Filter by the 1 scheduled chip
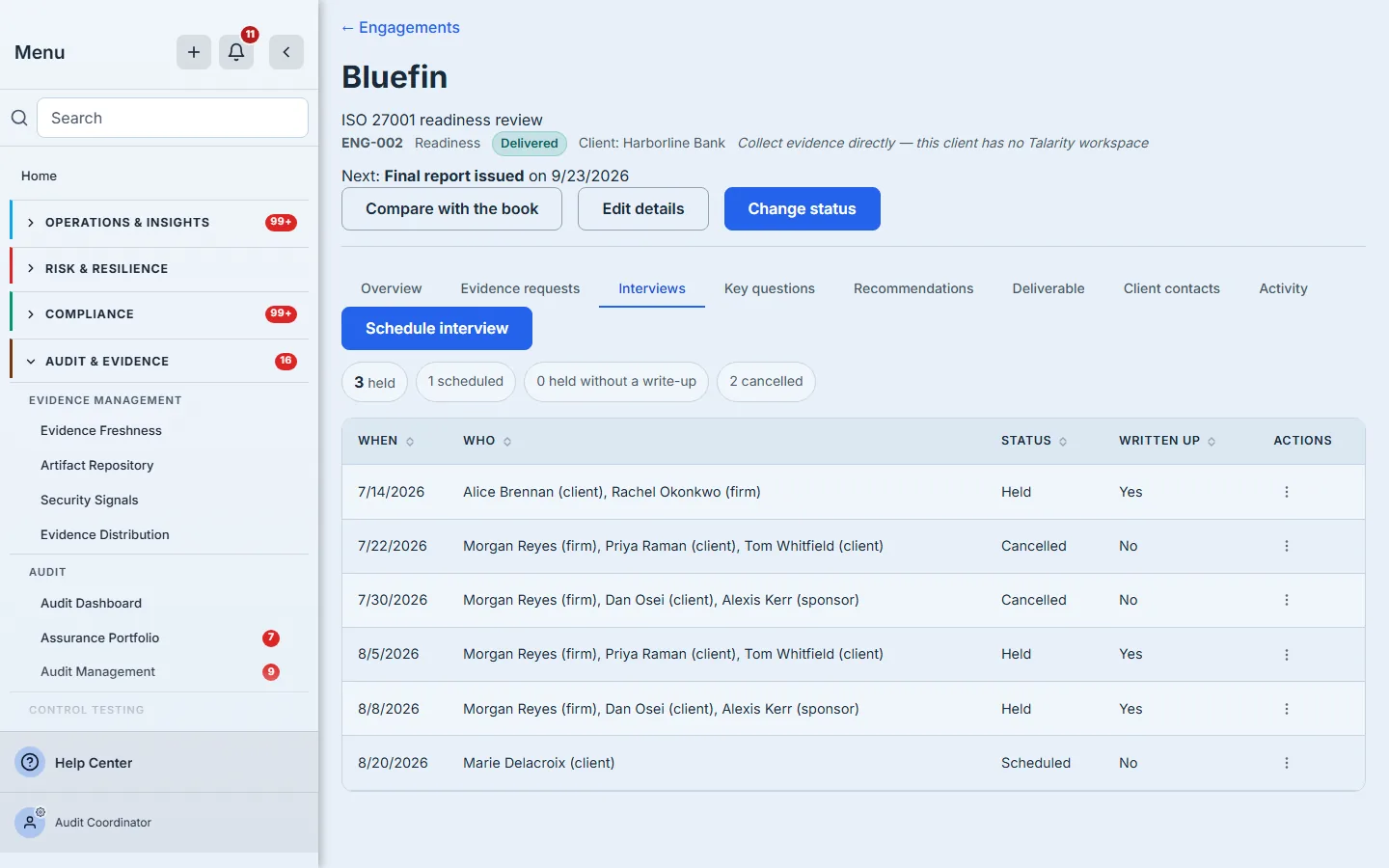This screenshot has height=868, width=1389. pyautogui.click(x=466, y=382)
